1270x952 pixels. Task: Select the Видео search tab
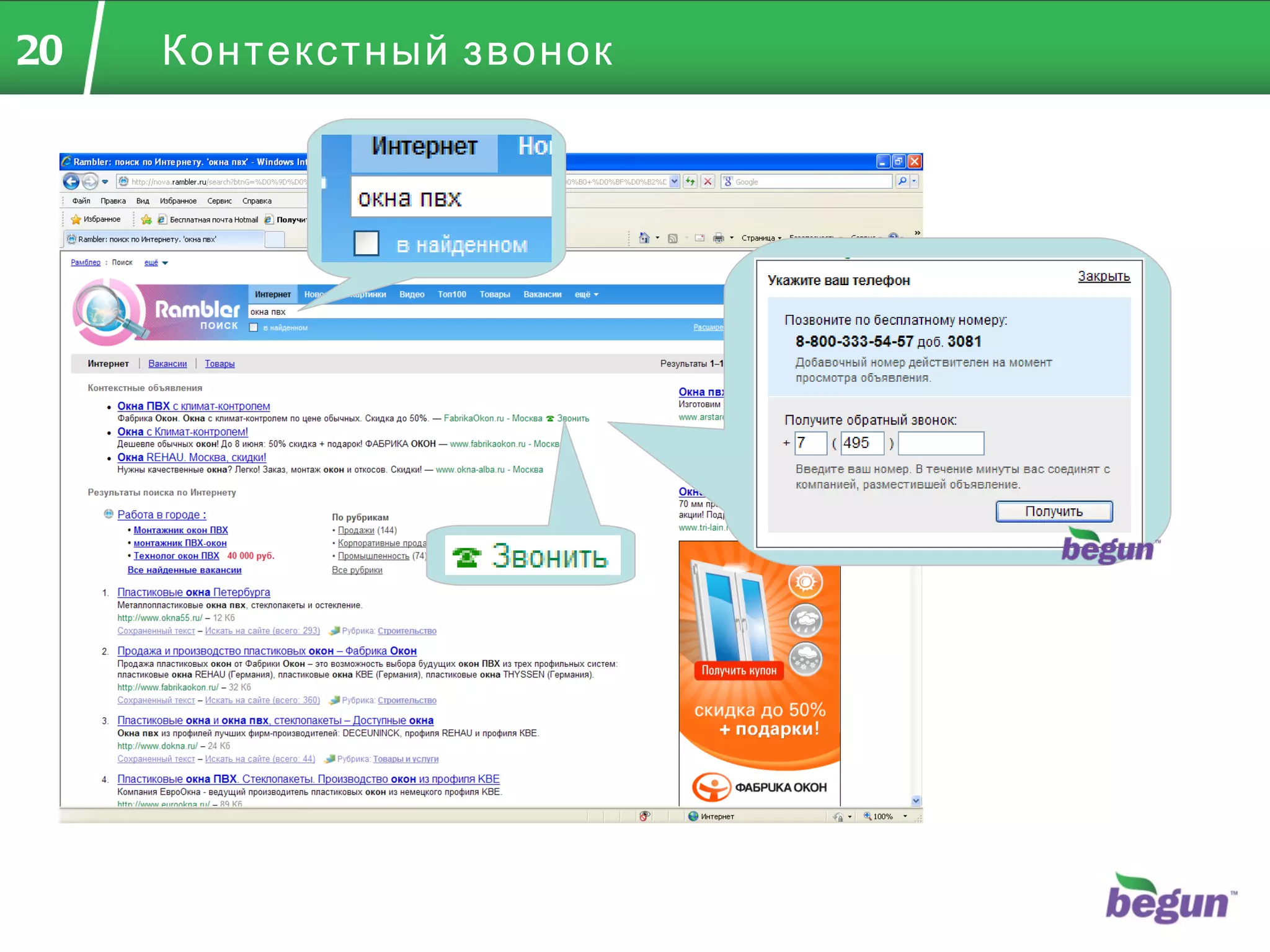(x=412, y=294)
